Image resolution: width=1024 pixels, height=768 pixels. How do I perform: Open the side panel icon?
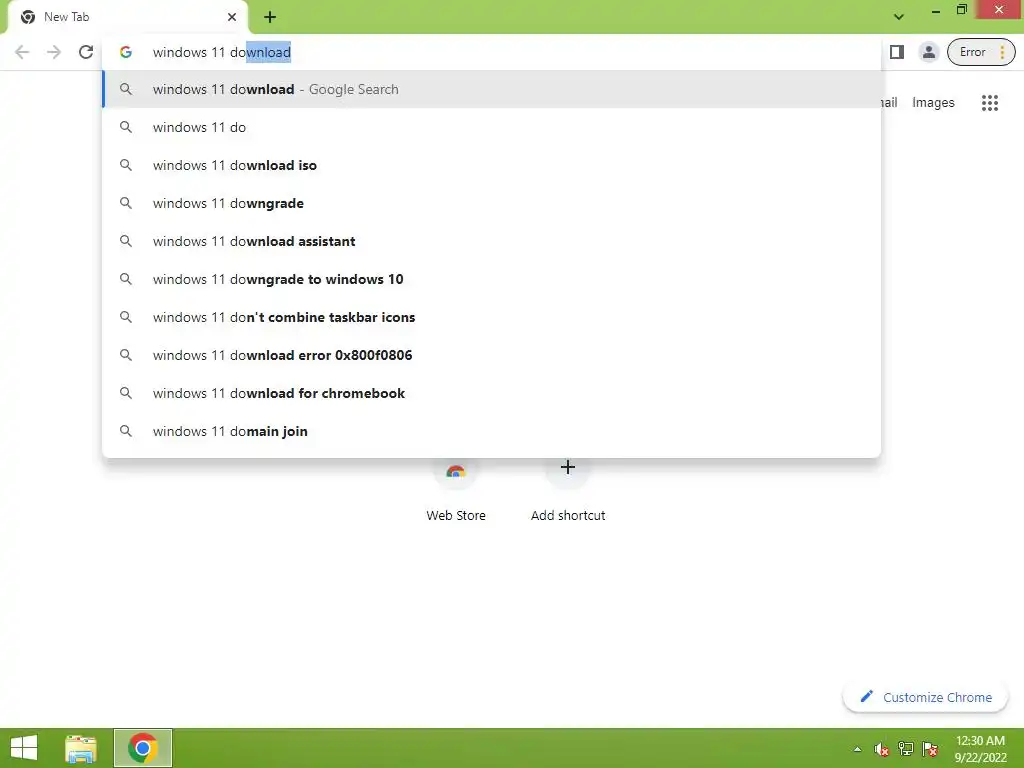coord(897,52)
